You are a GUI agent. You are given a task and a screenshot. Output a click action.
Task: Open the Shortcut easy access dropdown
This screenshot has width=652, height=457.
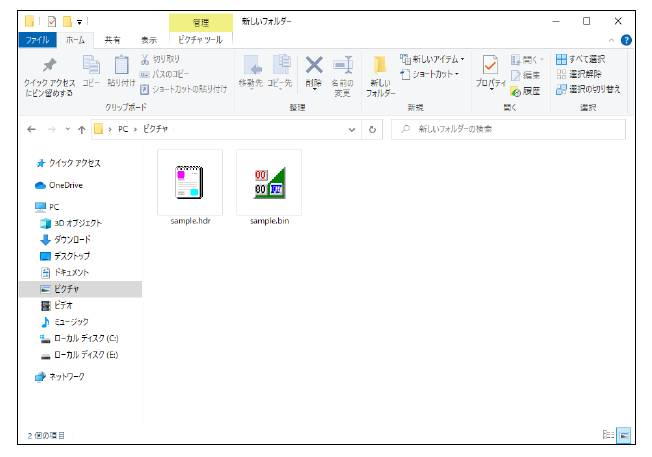430,74
